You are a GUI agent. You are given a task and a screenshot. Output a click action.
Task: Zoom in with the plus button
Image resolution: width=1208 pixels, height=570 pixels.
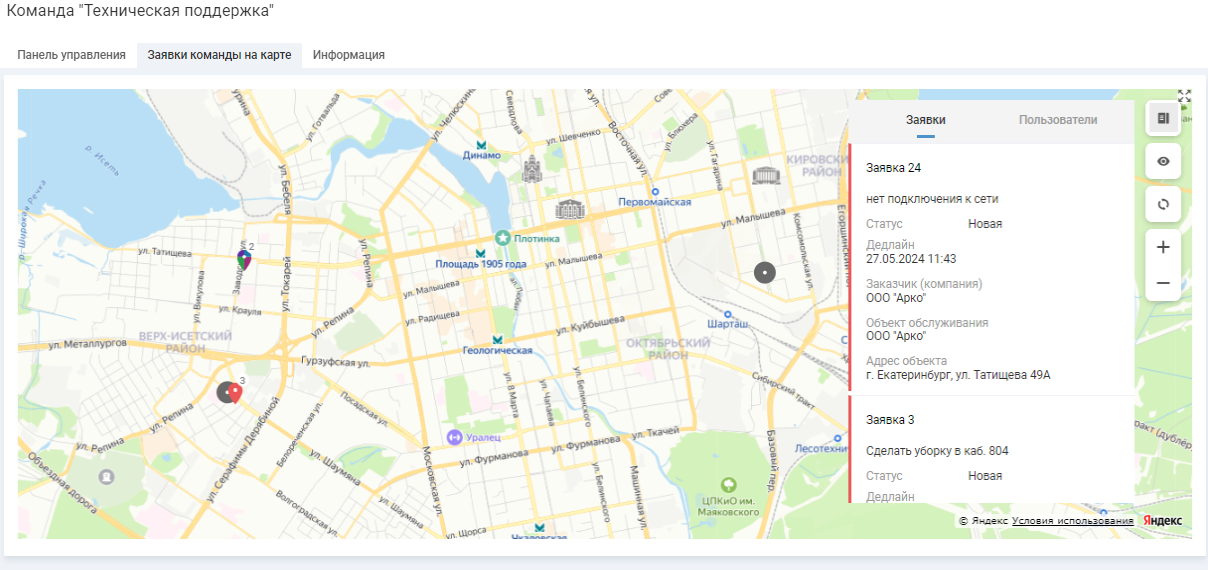tap(1163, 247)
